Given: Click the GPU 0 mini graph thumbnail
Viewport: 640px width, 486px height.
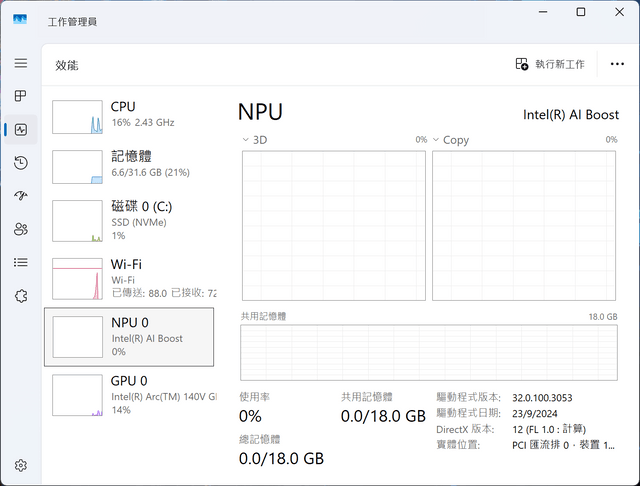Looking at the screenshot, I should pyautogui.click(x=78, y=395).
